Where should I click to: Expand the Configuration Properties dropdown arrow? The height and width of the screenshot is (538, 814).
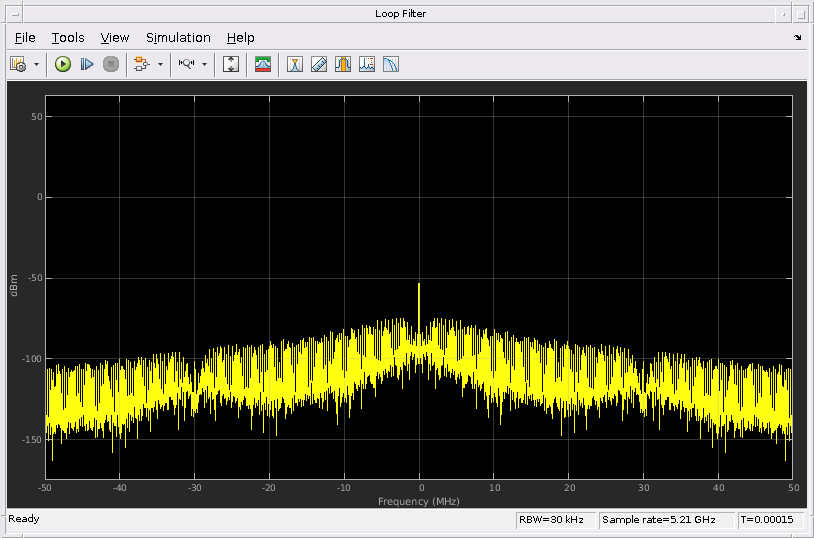click(x=37, y=64)
